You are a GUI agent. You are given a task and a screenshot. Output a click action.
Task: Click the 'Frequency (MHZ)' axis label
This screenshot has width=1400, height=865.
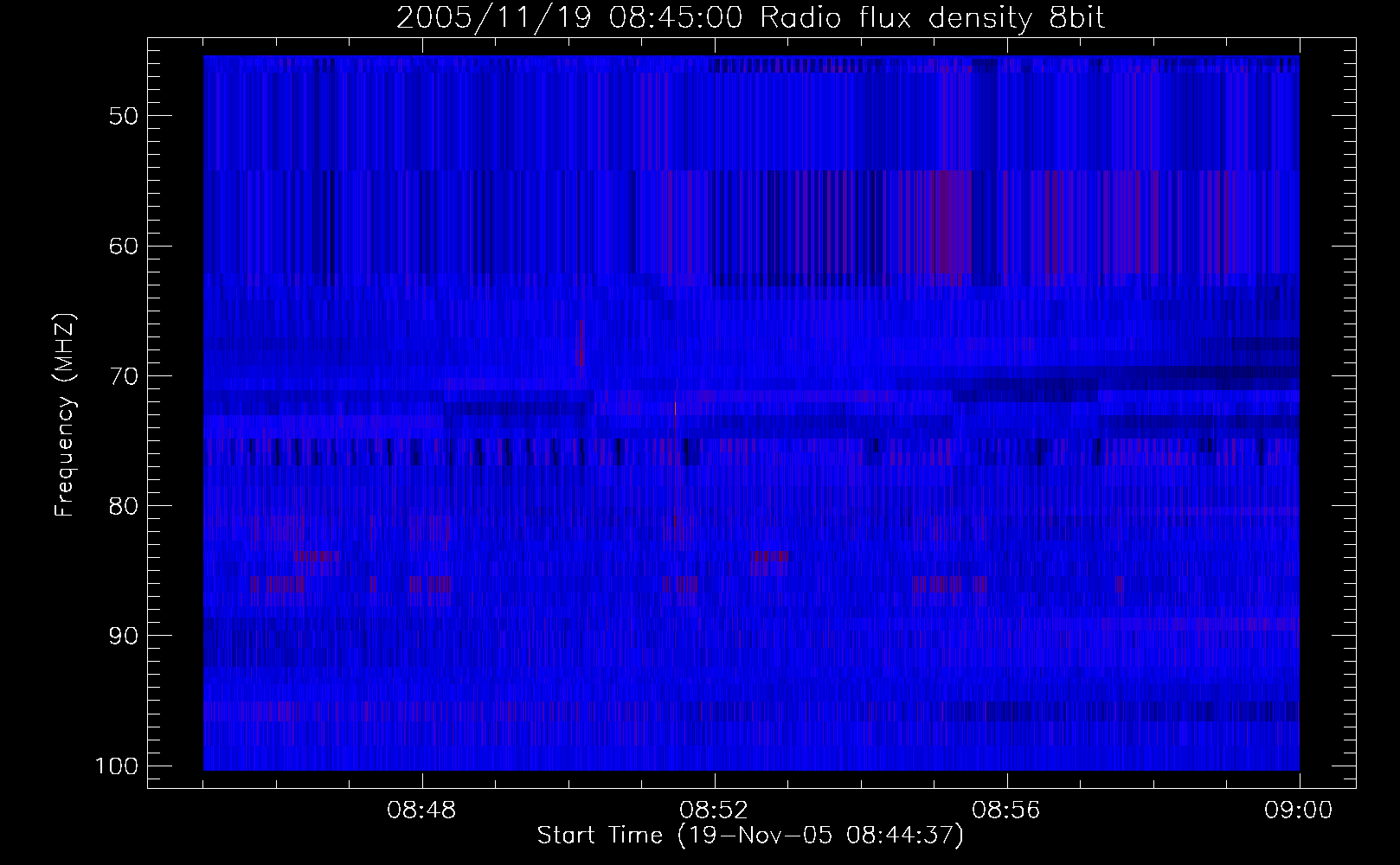pyautogui.click(x=66, y=415)
